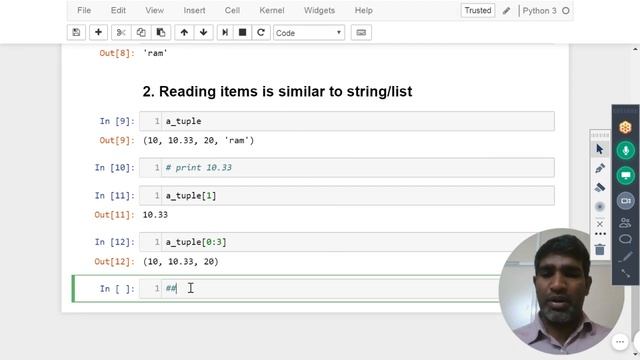This screenshot has height=360, width=640.
Task: Close annotation tools with the X icon
Action: tap(600, 224)
